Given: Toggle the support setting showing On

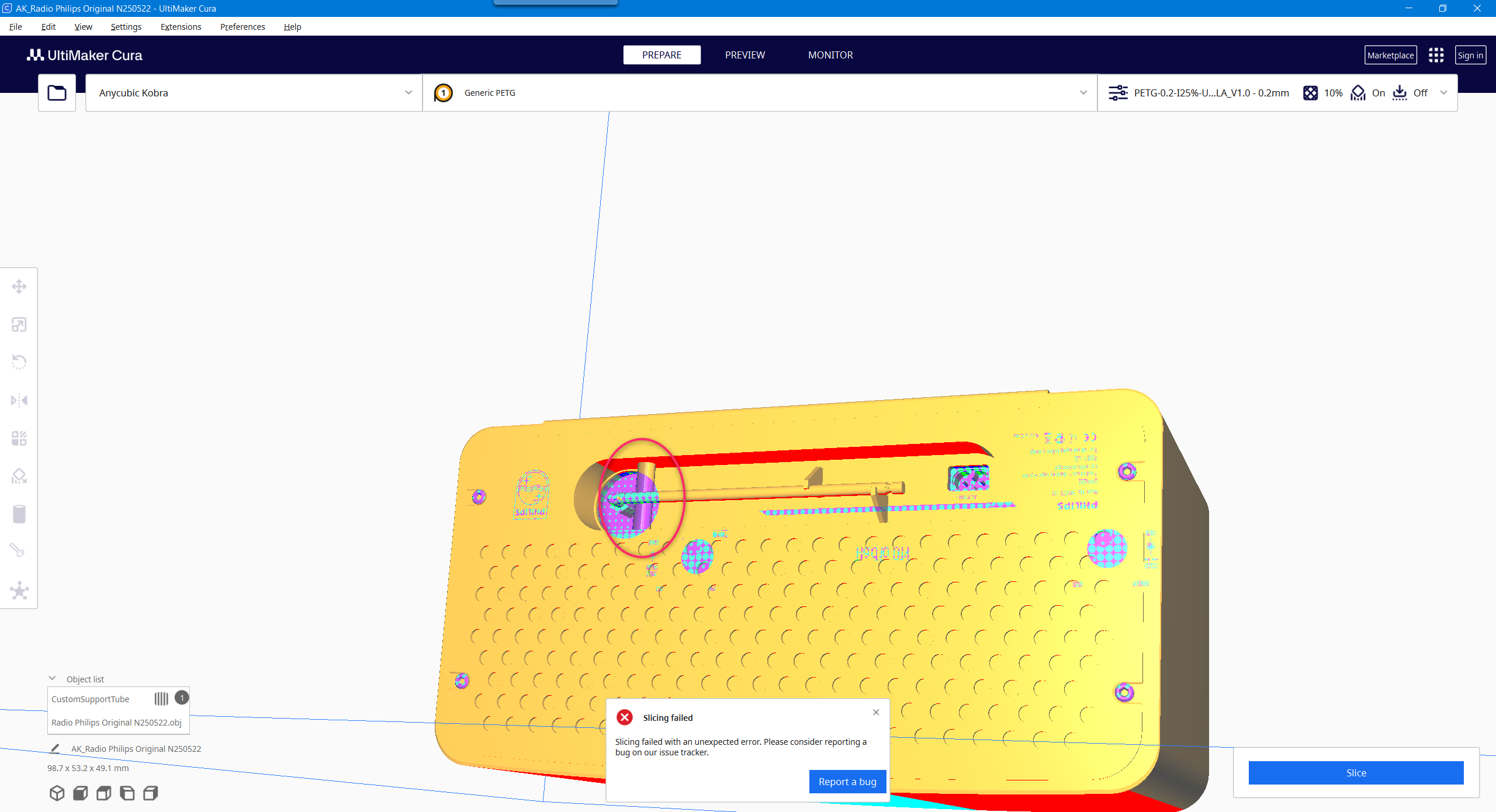Looking at the screenshot, I should point(1367,93).
